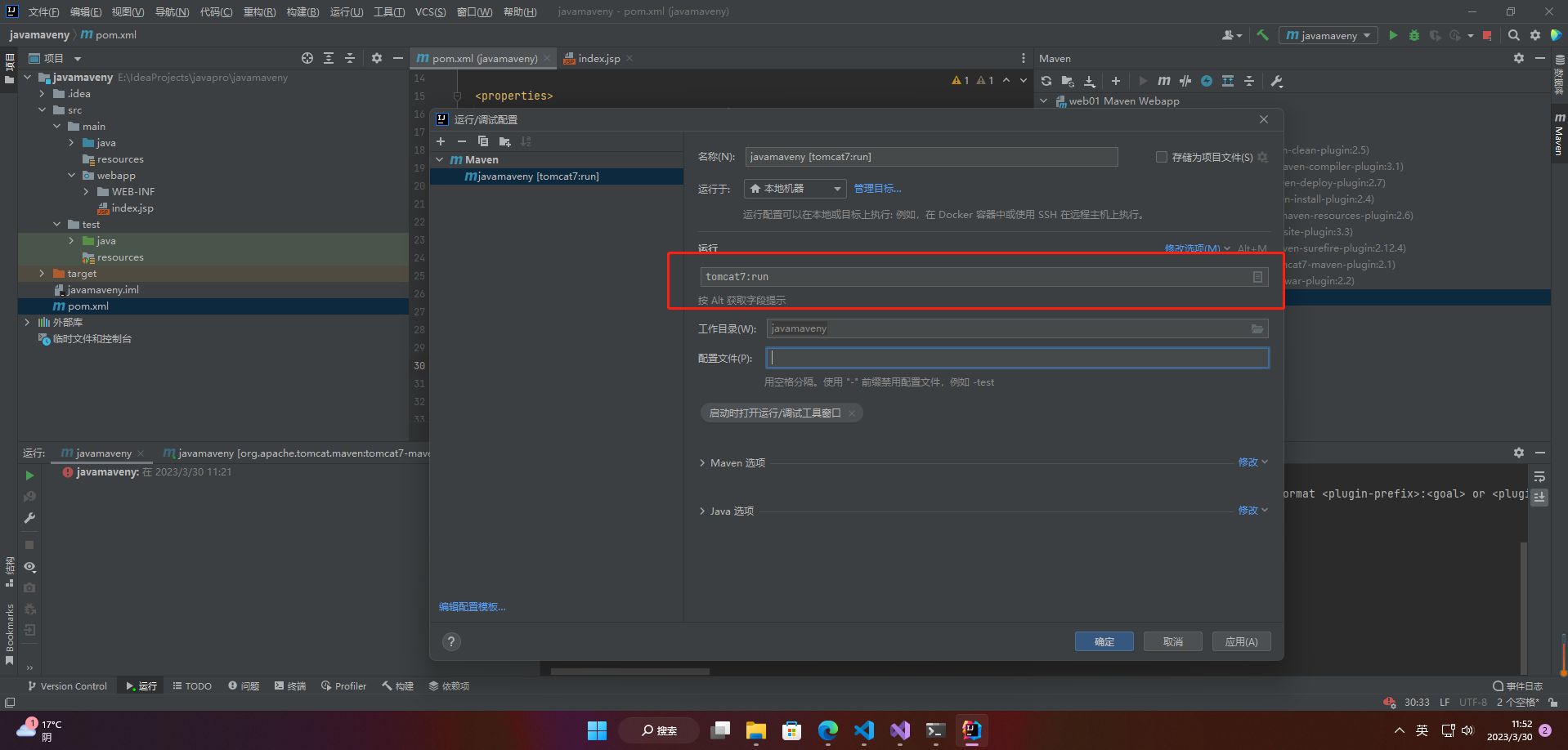1568x750 pixels.
Task: Start debugging with the green bug icon
Action: pos(1414,35)
